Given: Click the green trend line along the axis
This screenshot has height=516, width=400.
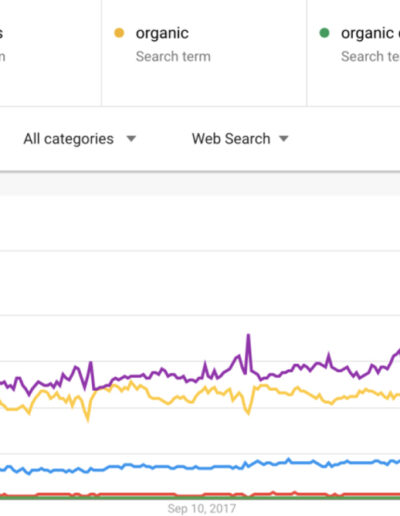Looking at the screenshot, I should (x=200, y=498).
